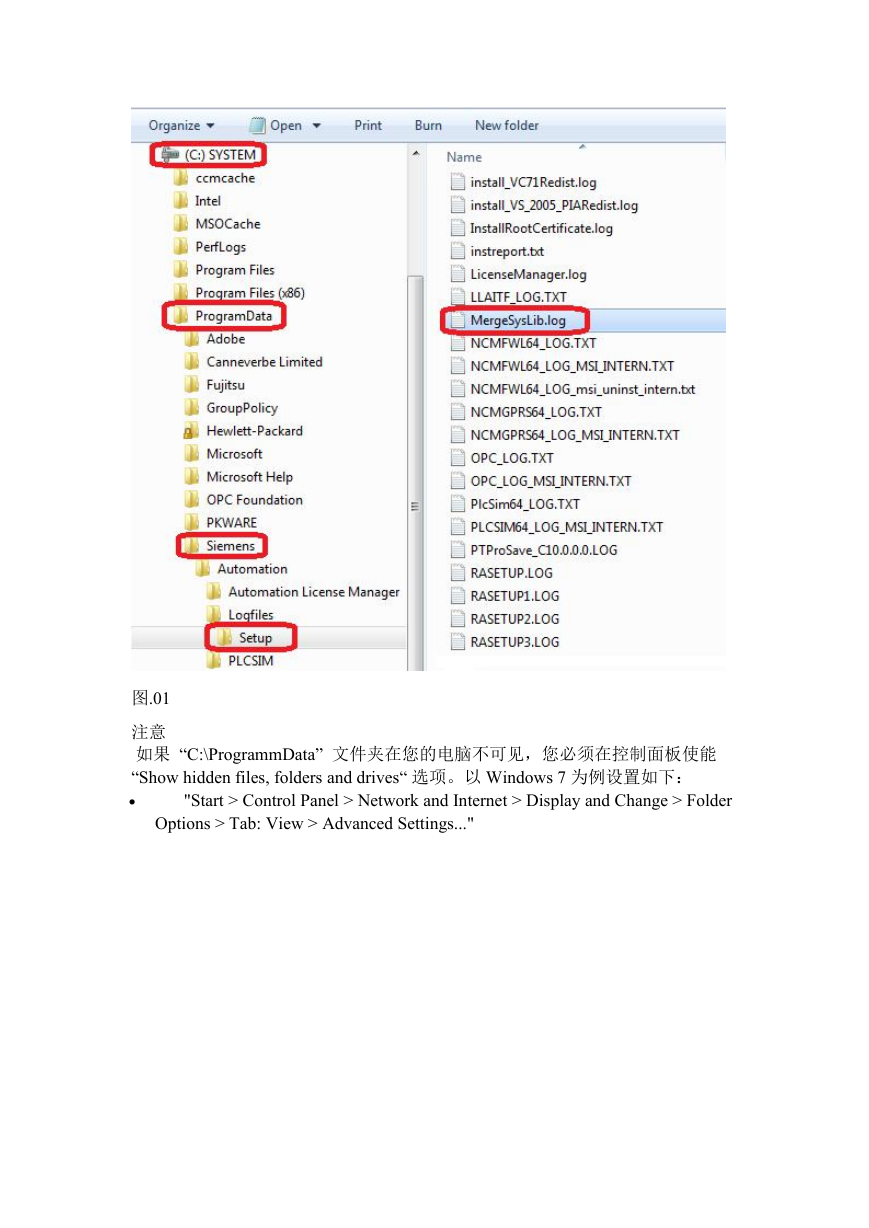Click the RASETUP3.LOG file icon

click(458, 642)
